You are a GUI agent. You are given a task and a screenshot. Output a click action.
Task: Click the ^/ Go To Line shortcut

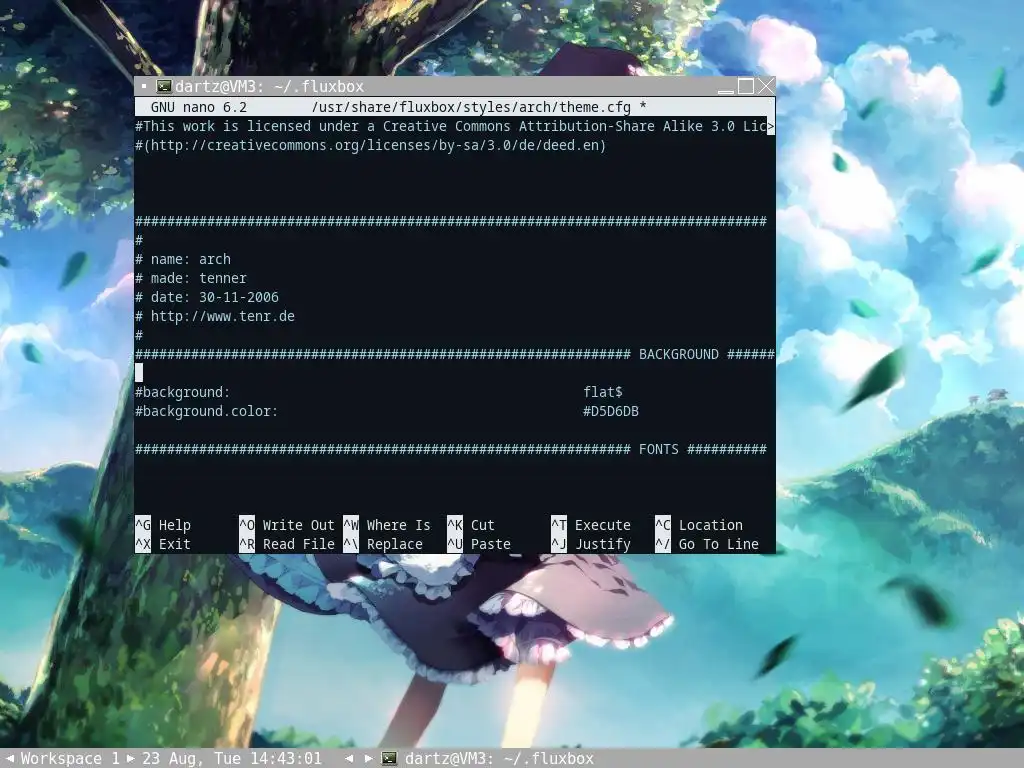(x=707, y=544)
